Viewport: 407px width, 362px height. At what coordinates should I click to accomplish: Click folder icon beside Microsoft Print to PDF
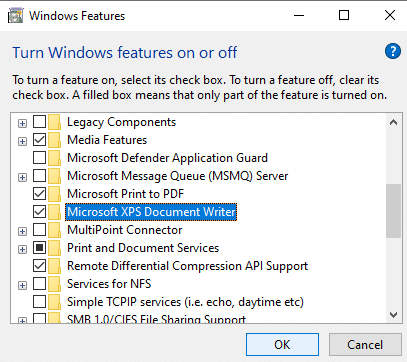[x=54, y=194]
